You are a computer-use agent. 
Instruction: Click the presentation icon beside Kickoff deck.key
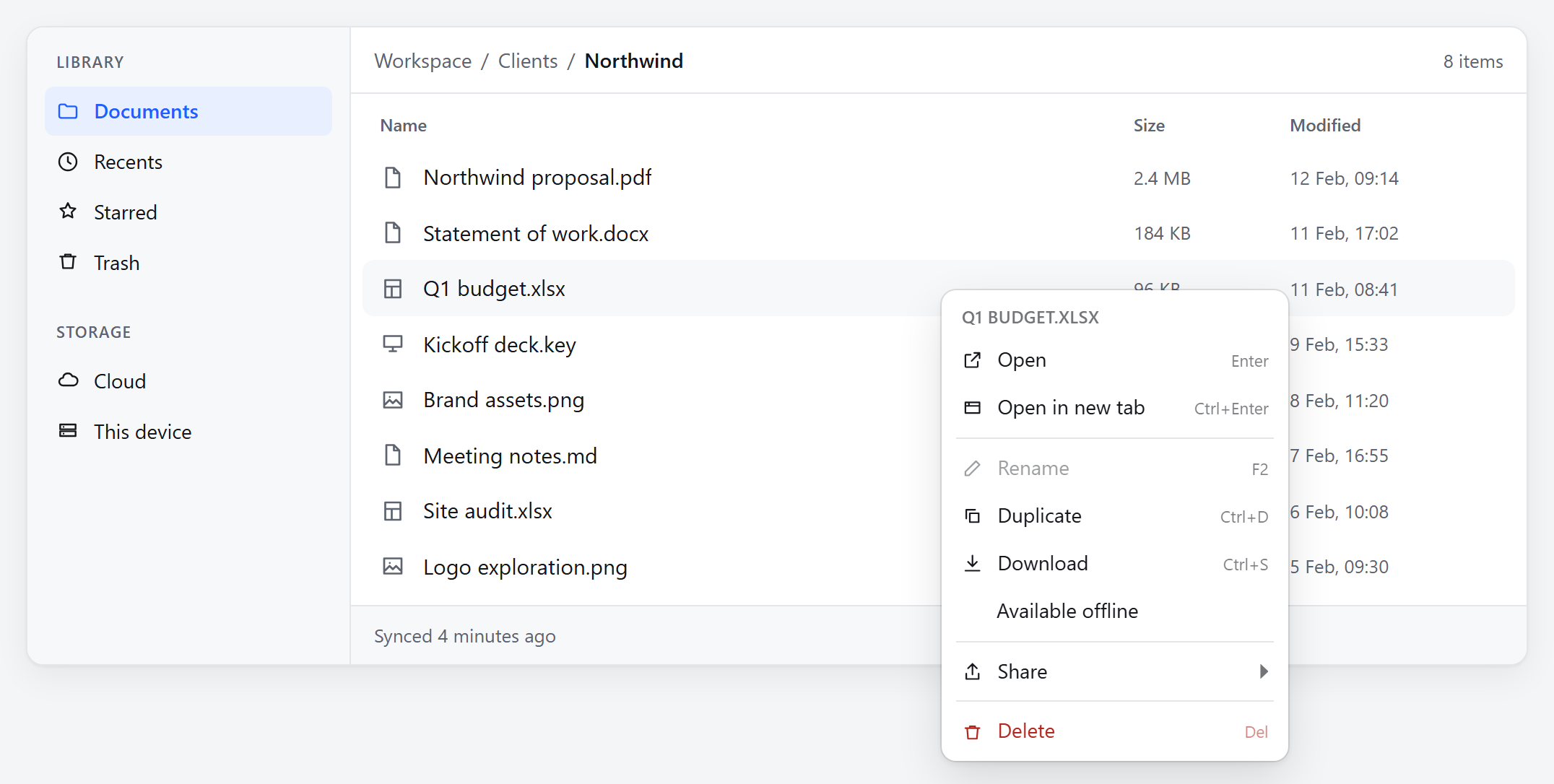[393, 344]
